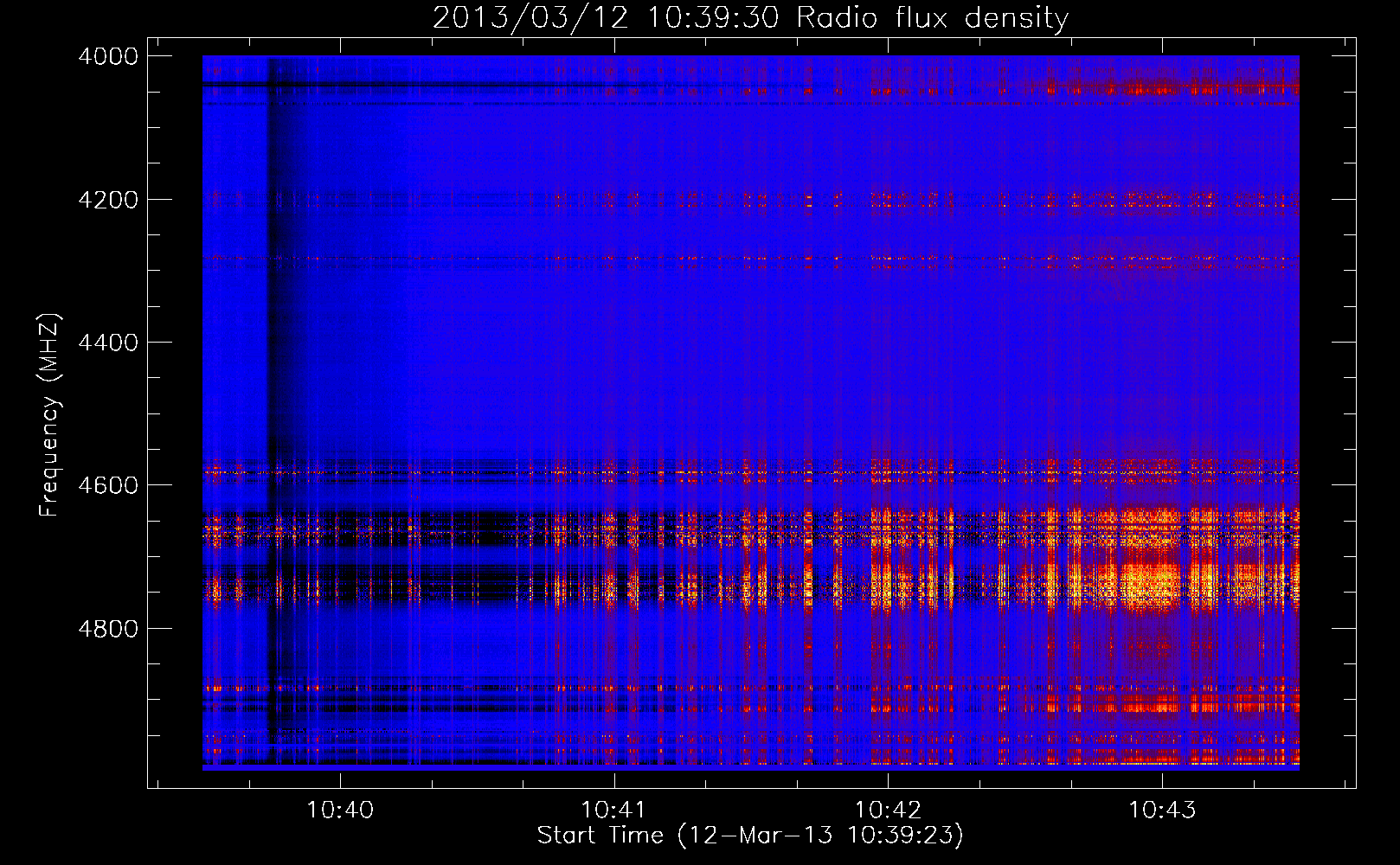
Task: Click the 10:42 time tick label
Action: (x=888, y=810)
